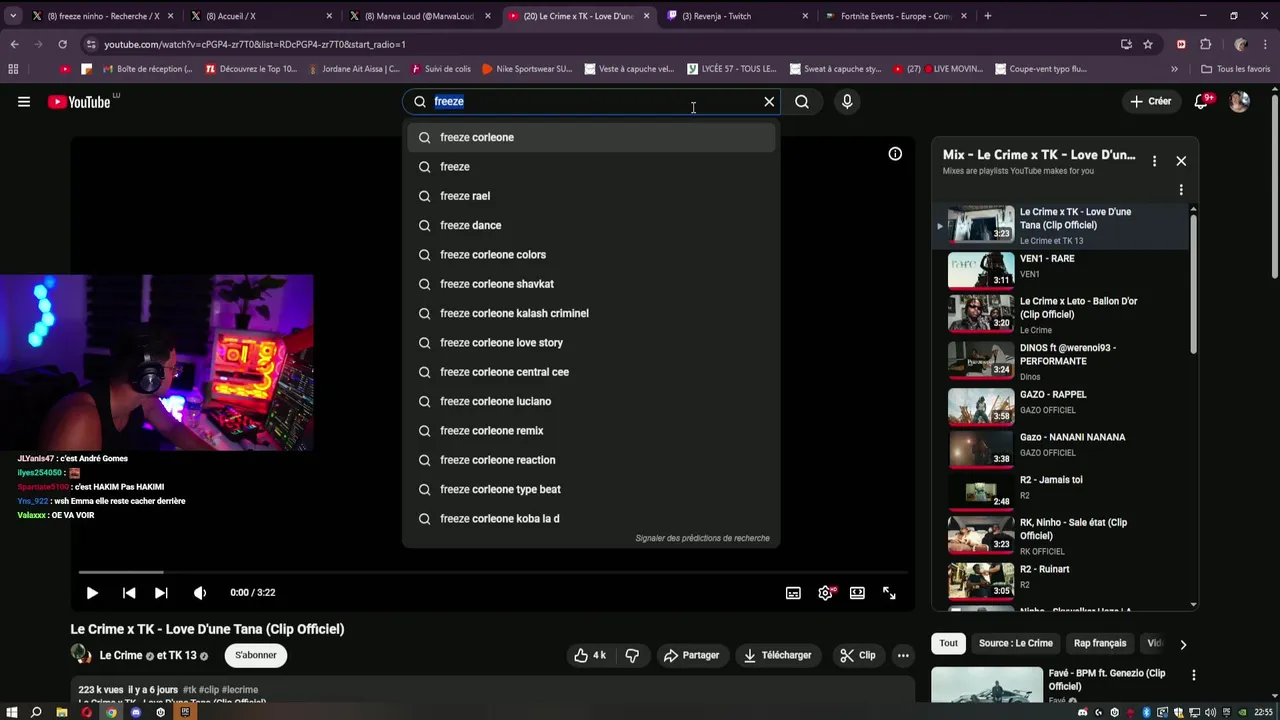Viewport: 1280px width, 720px height.
Task: Go to YouTube home via logo
Action: 80,101
